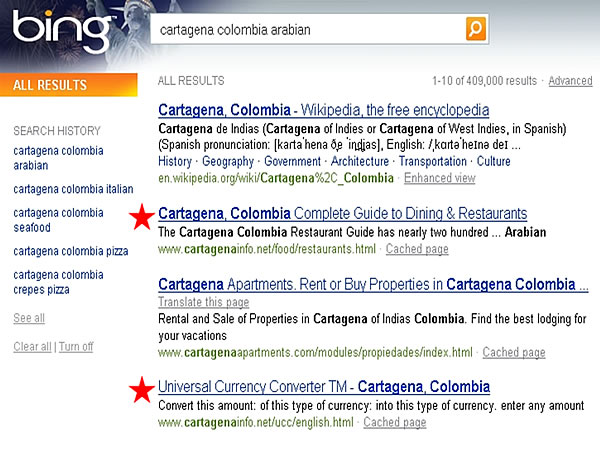This screenshot has height=450, width=600.
Task: Go to Wikipedia Geography section link
Action: pos(229,162)
